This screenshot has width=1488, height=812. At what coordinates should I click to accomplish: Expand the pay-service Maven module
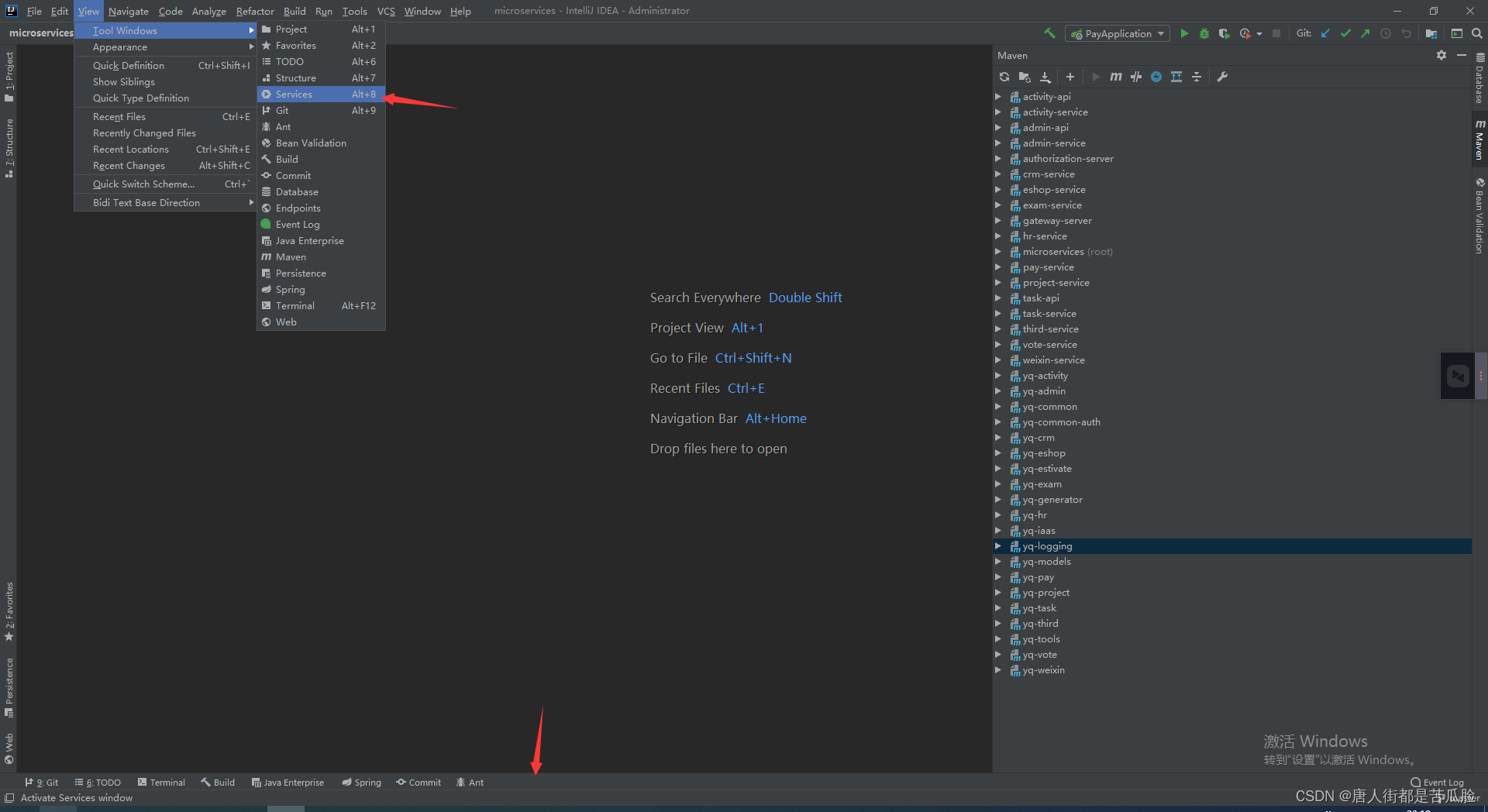tap(998, 267)
